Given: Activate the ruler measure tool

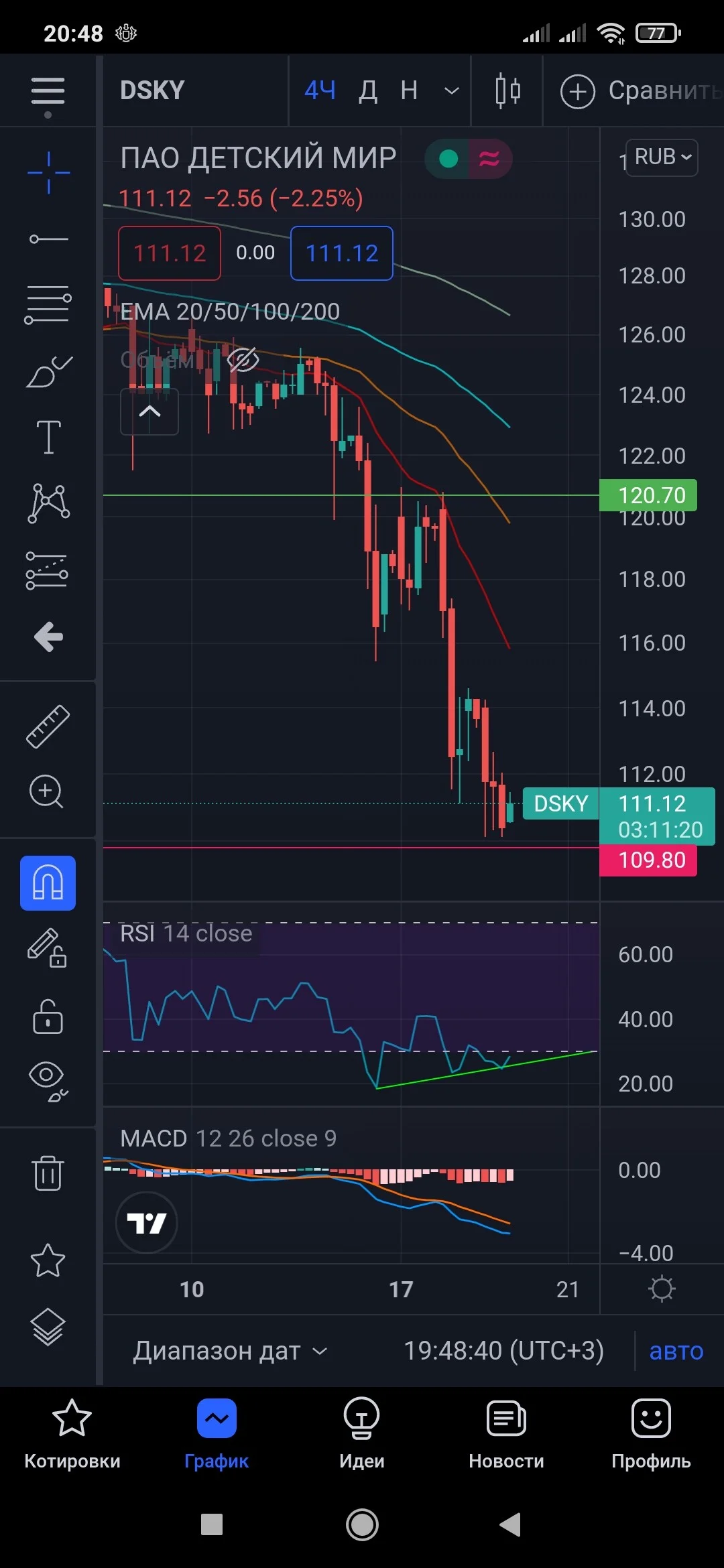Looking at the screenshot, I should (48, 726).
